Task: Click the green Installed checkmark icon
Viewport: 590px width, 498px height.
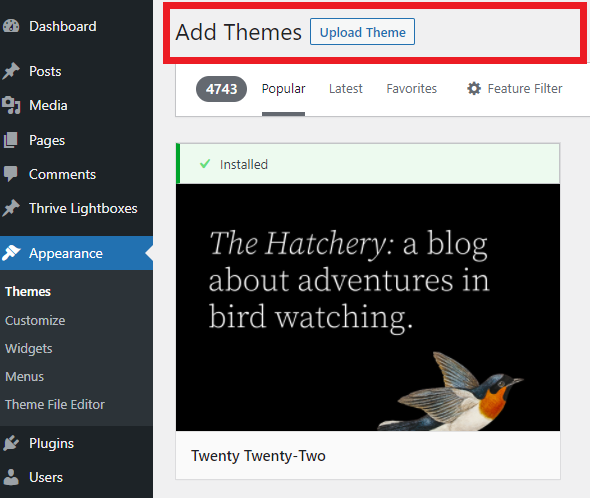Action: coord(205,164)
